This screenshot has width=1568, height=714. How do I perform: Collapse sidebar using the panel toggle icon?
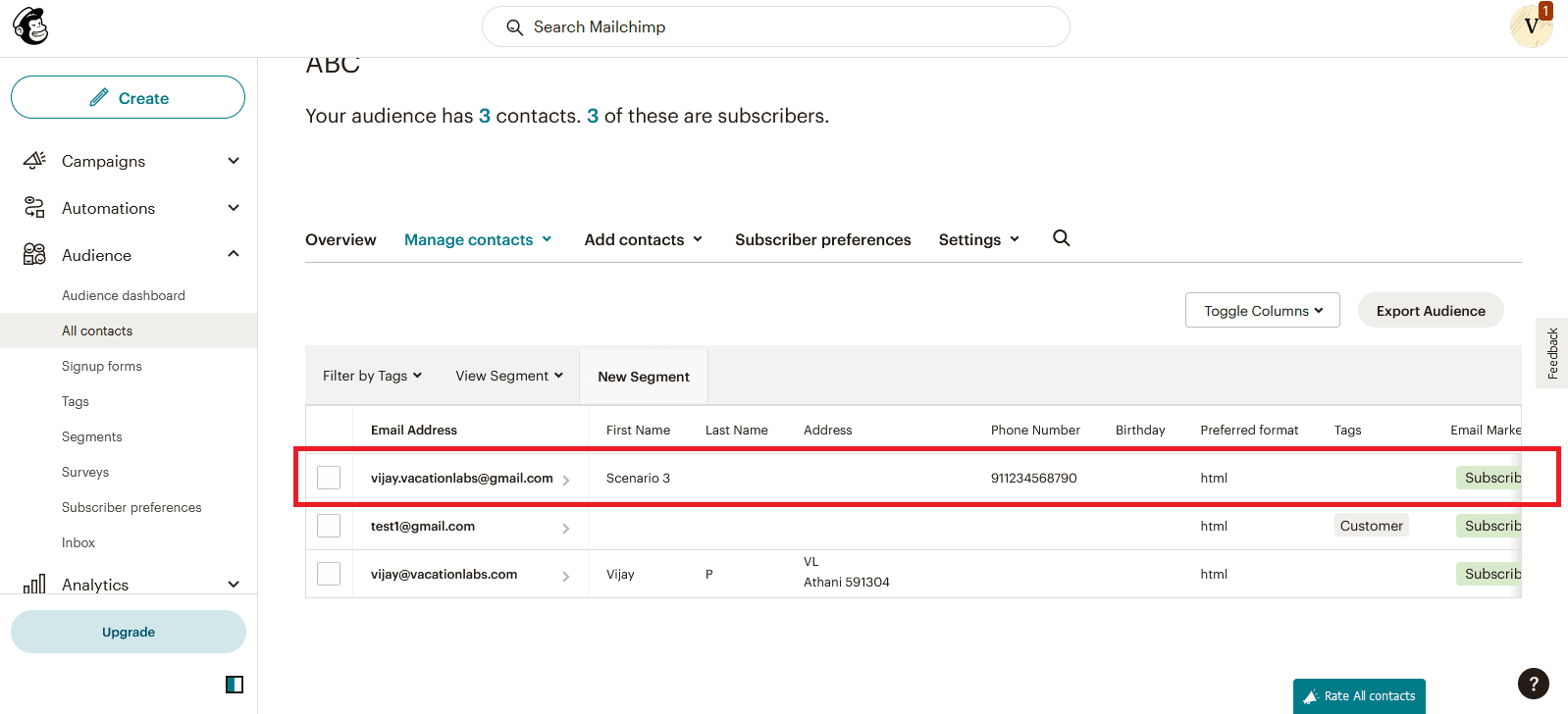[x=235, y=685]
